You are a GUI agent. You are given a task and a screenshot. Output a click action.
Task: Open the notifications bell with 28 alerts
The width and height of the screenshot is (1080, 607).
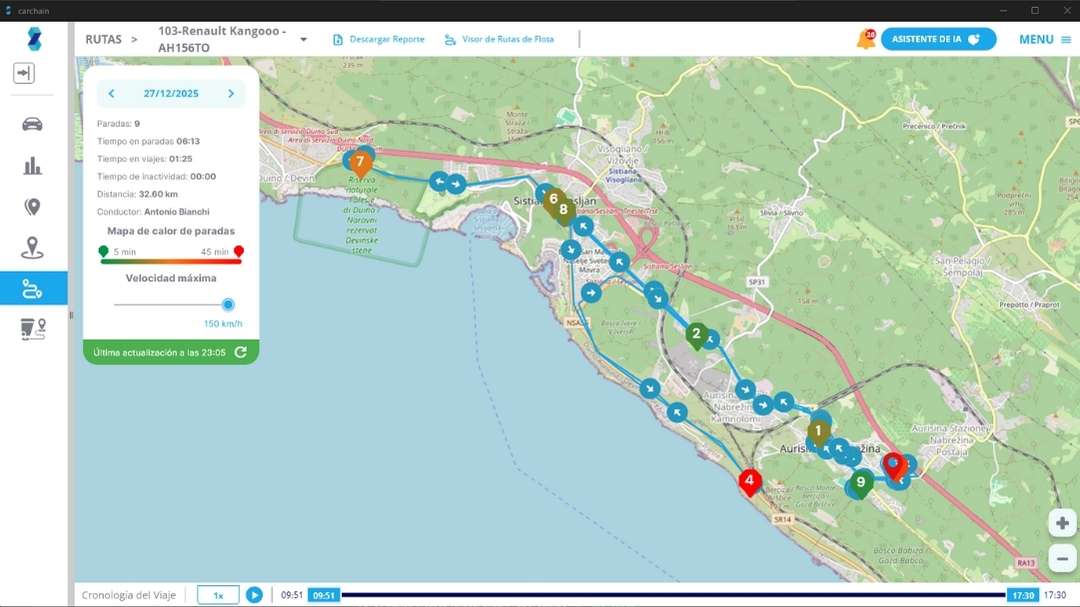864,38
